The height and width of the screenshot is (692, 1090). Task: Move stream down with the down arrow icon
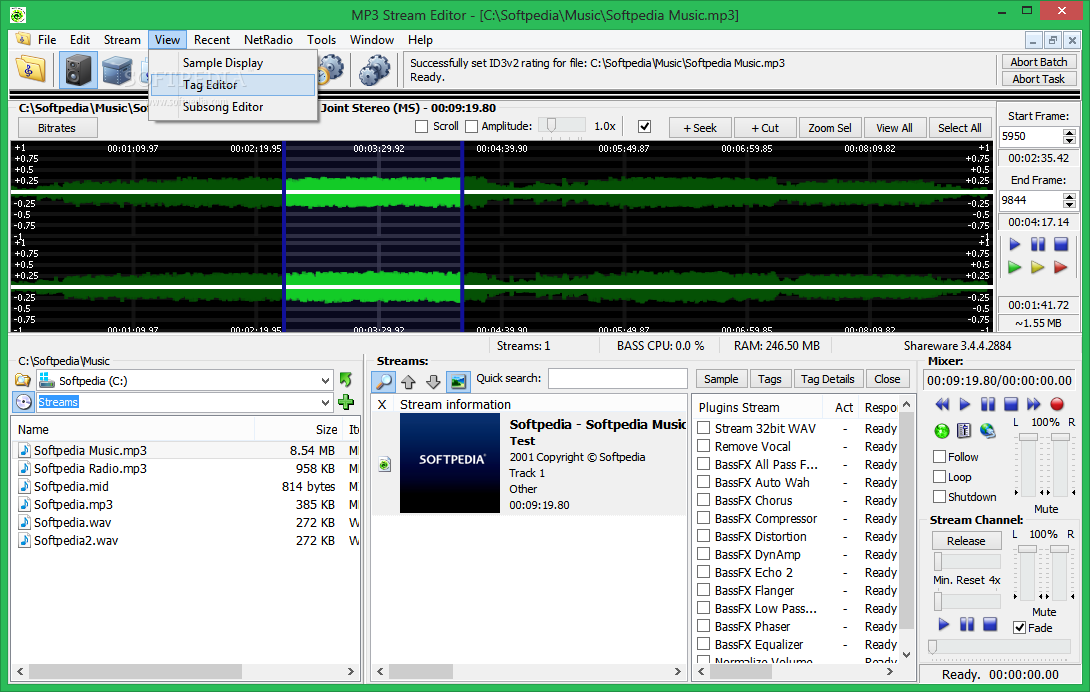(x=433, y=381)
